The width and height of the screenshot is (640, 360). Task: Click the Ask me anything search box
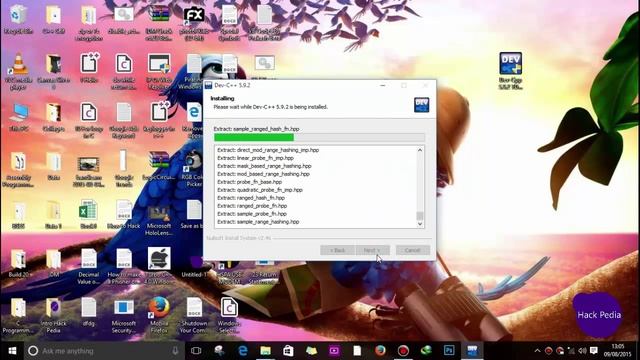104,351
